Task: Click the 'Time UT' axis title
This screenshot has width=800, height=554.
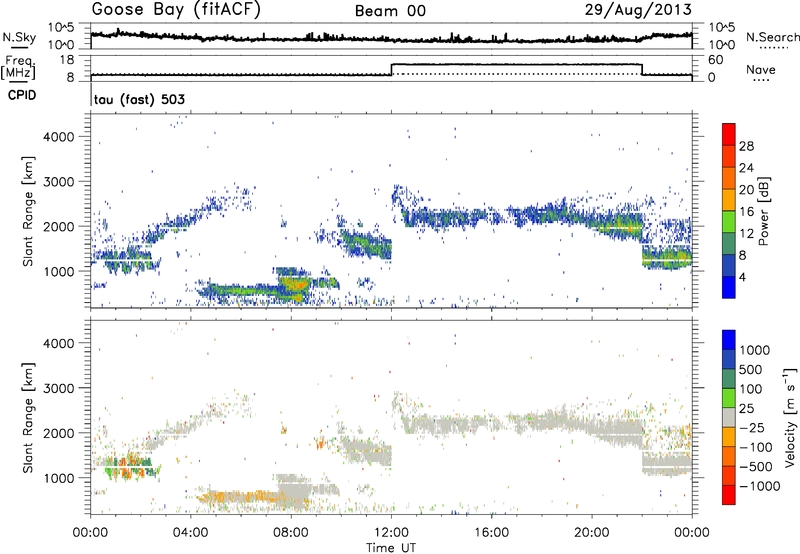Action: (391, 547)
